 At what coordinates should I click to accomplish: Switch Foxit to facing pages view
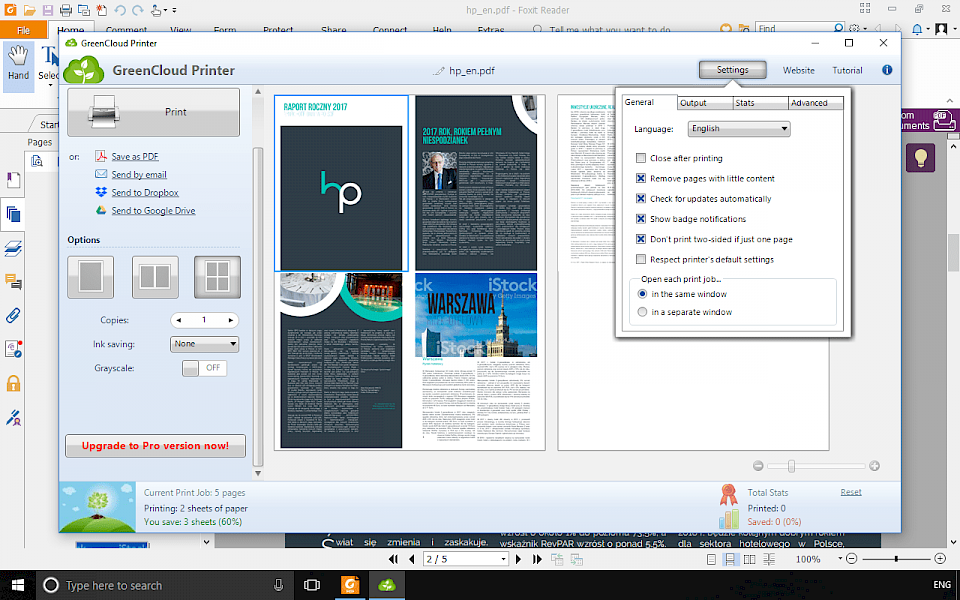[749, 559]
